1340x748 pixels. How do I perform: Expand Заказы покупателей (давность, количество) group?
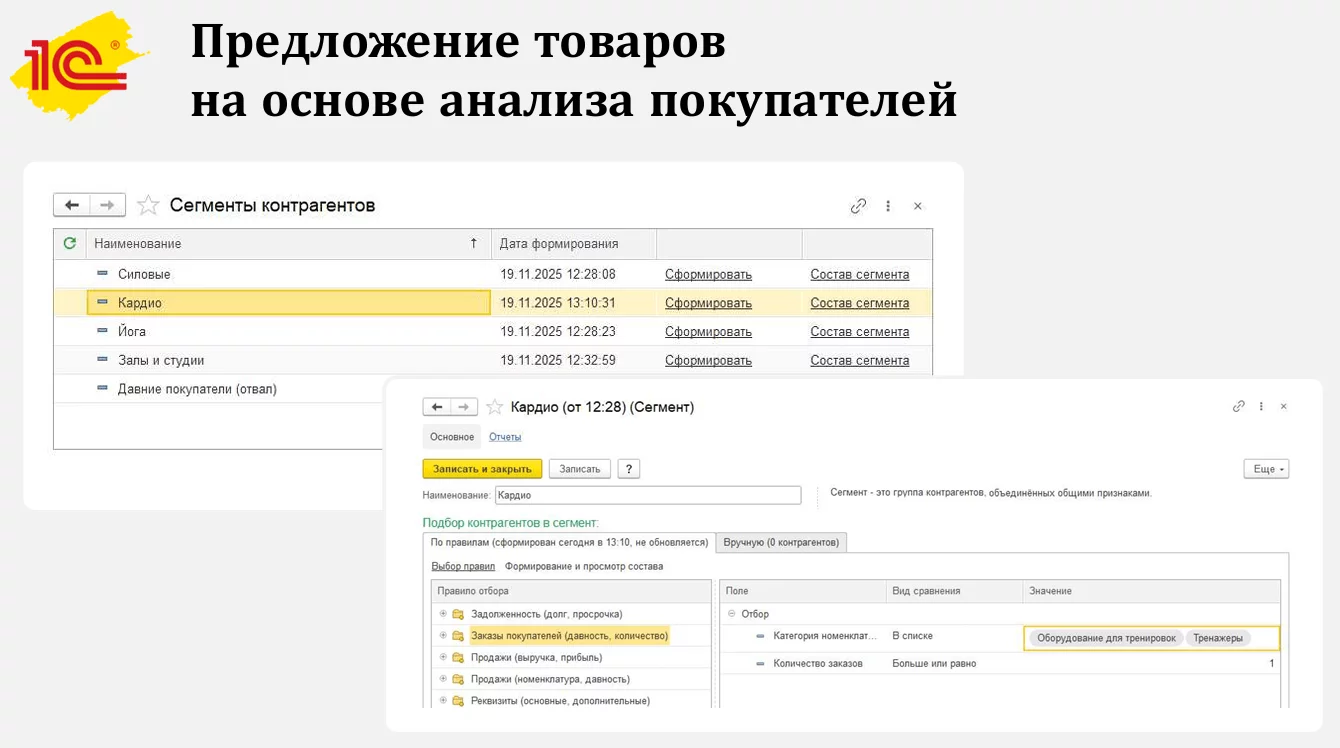pos(443,636)
